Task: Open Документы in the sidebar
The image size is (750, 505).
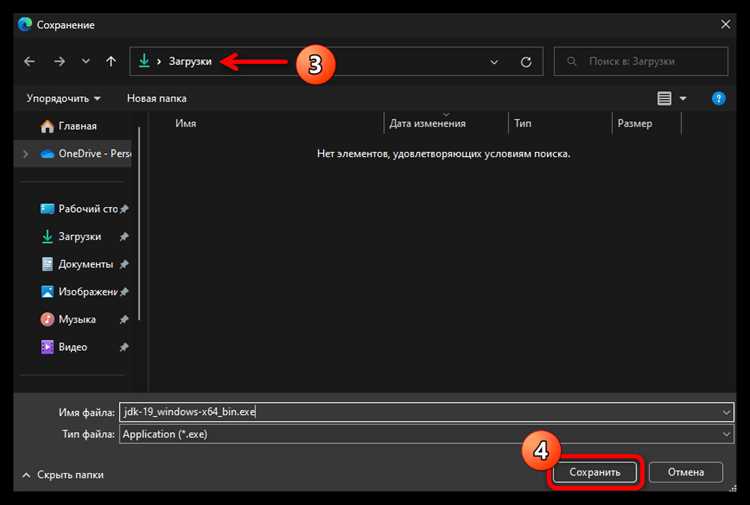Action: 77,264
